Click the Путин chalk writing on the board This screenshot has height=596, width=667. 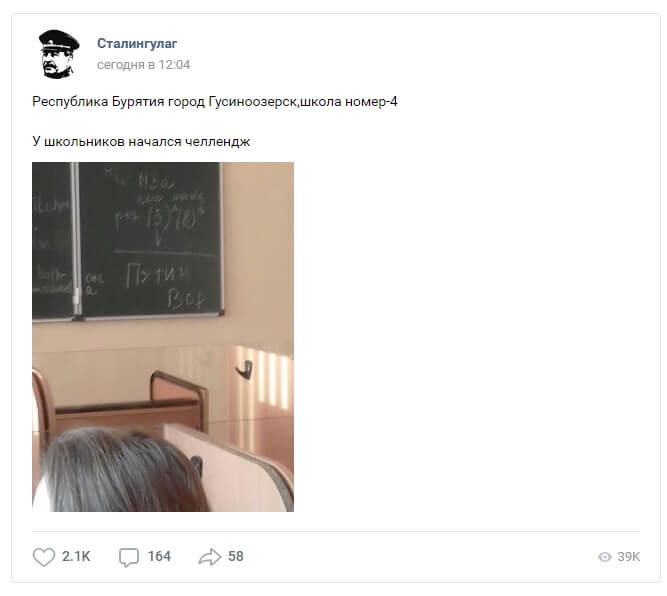point(157,275)
